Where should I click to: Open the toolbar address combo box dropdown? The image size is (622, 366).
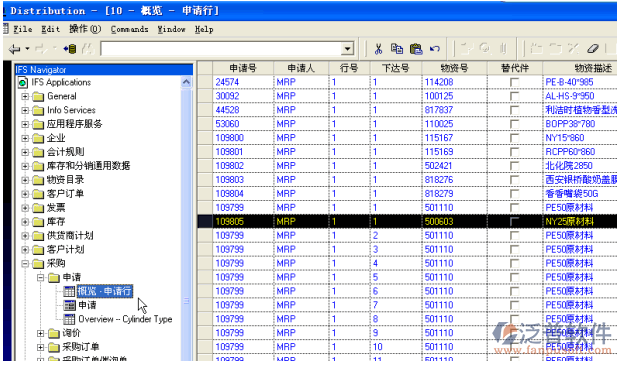pyautogui.click(x=347, y=49)
